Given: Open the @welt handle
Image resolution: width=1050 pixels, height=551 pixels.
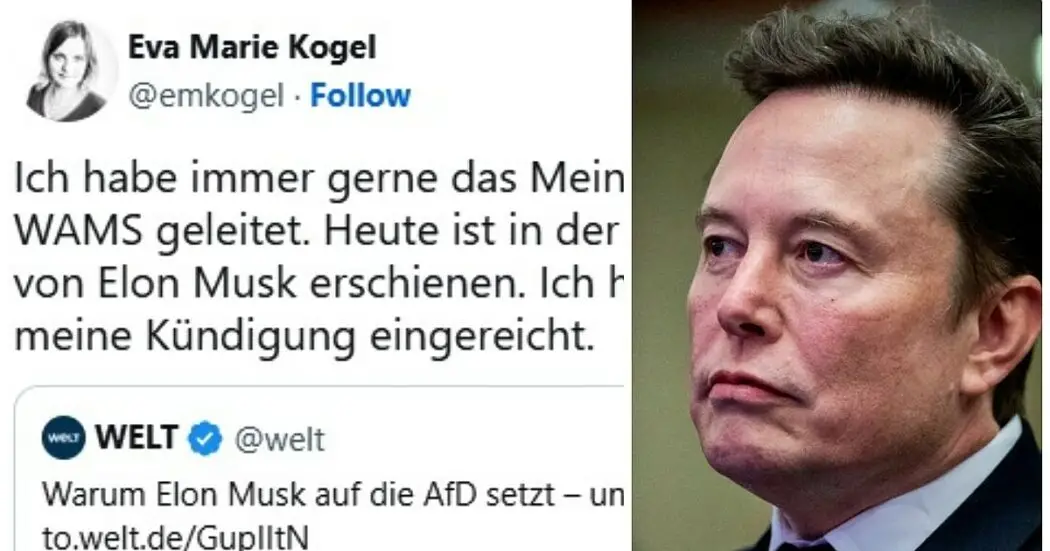Looking at the screenshot, I should tap(279, 440).
